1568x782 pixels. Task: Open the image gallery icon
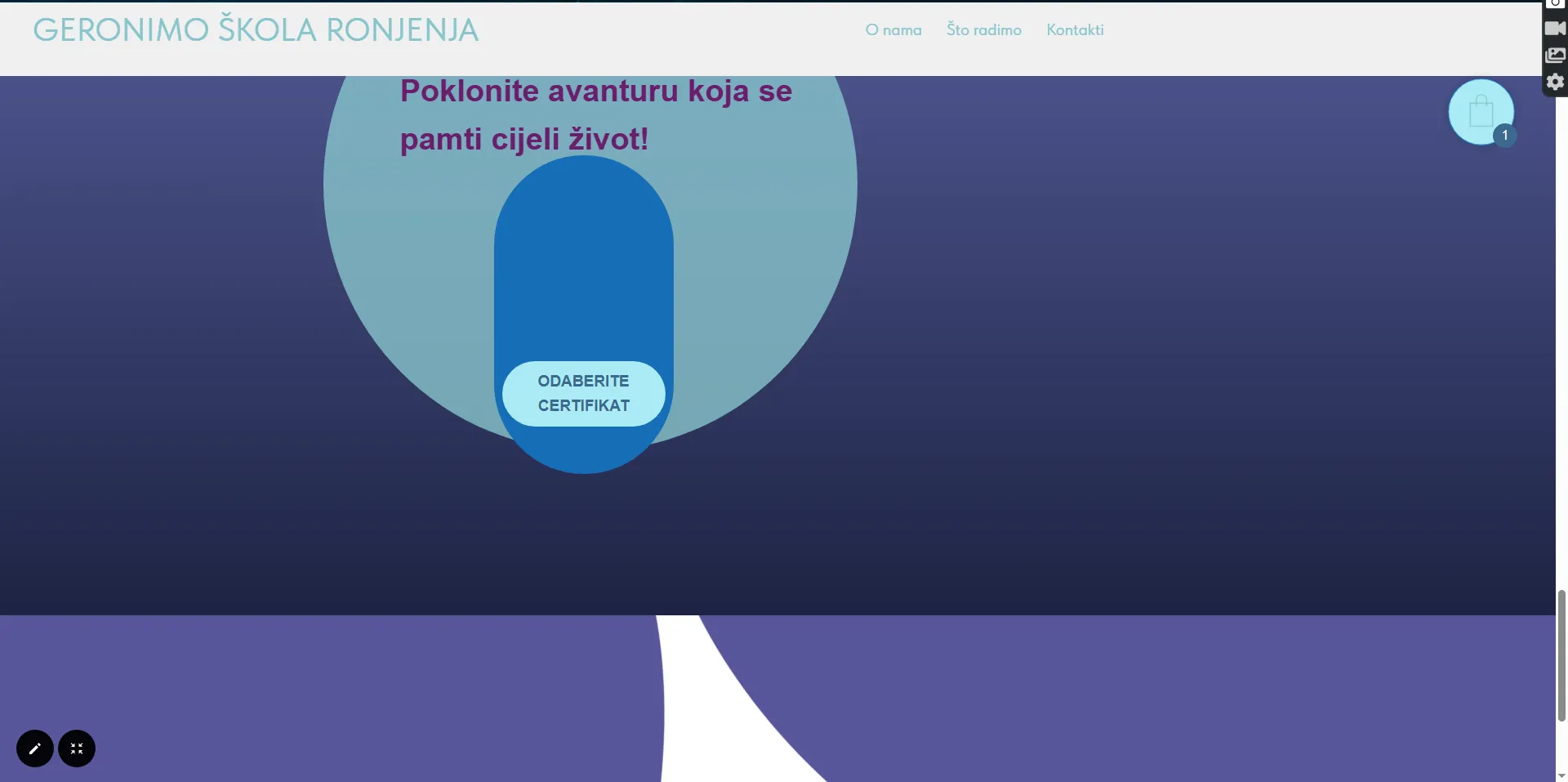pyautogui.click(x=1554, y=56)
